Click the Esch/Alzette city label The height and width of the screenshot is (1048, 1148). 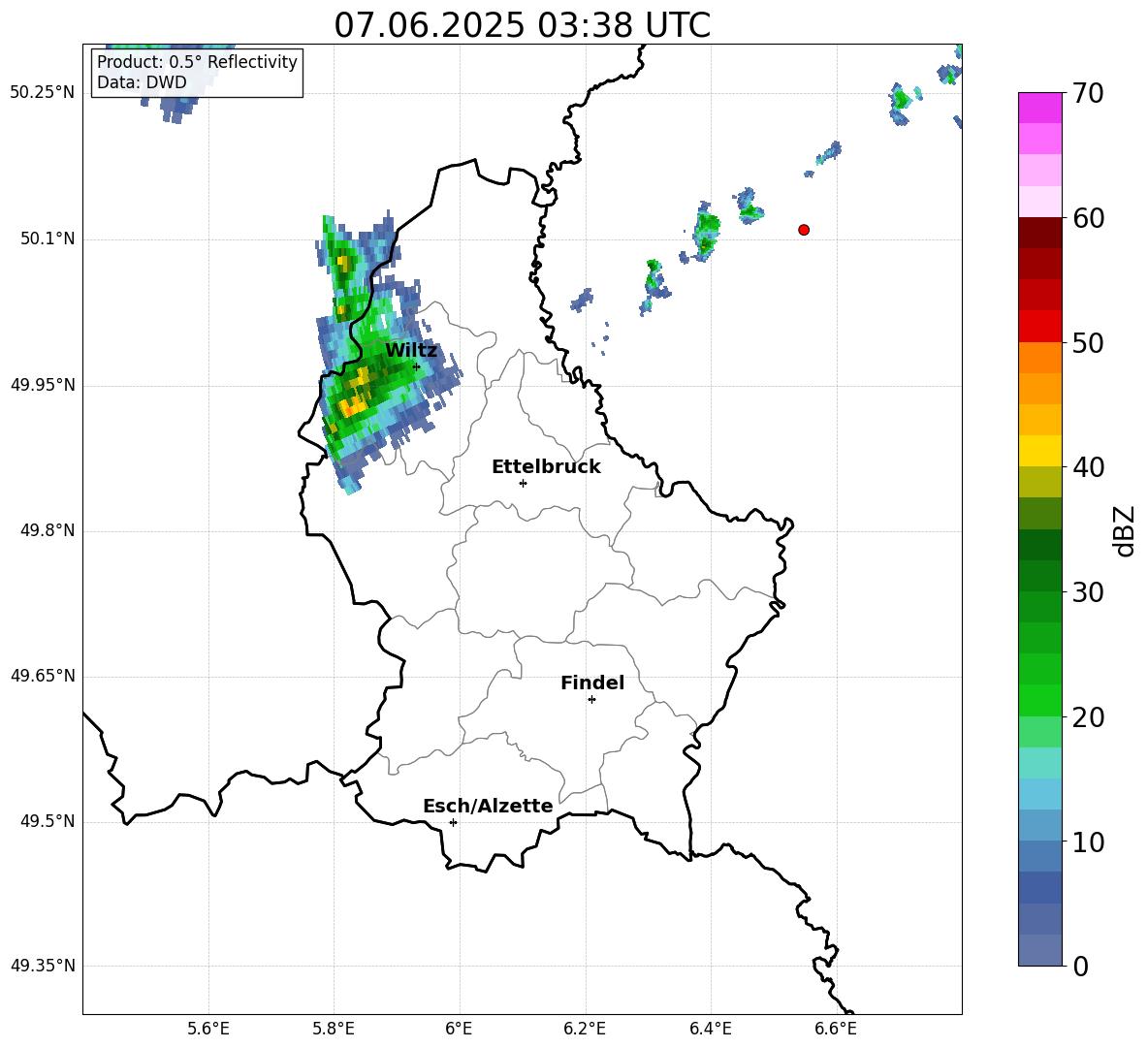(488, 806)
